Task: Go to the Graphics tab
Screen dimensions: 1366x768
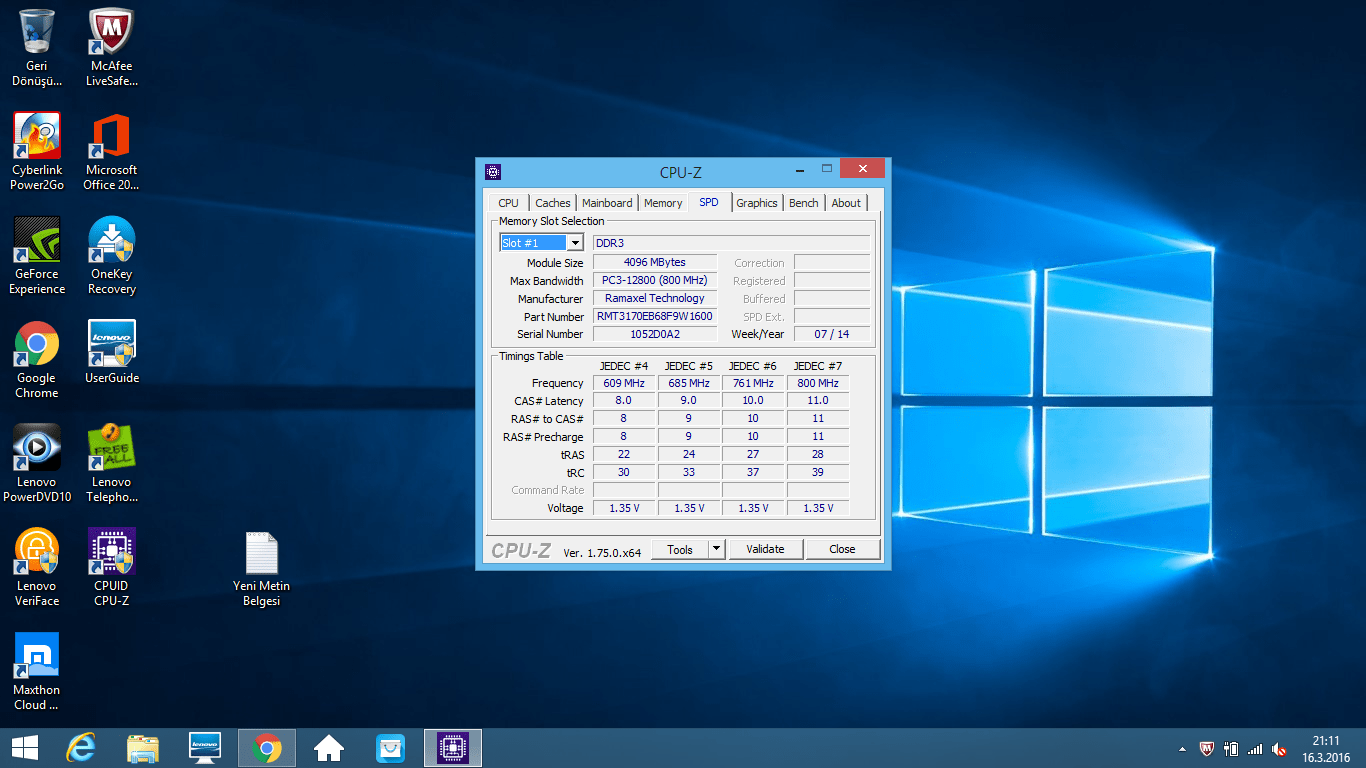Action: [x=756, y=203]
